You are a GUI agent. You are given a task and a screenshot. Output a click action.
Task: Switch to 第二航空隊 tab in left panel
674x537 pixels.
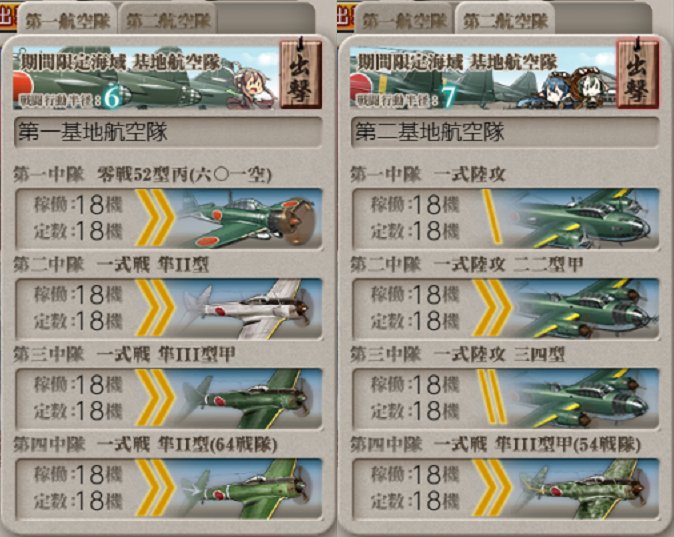click(168, 21)
